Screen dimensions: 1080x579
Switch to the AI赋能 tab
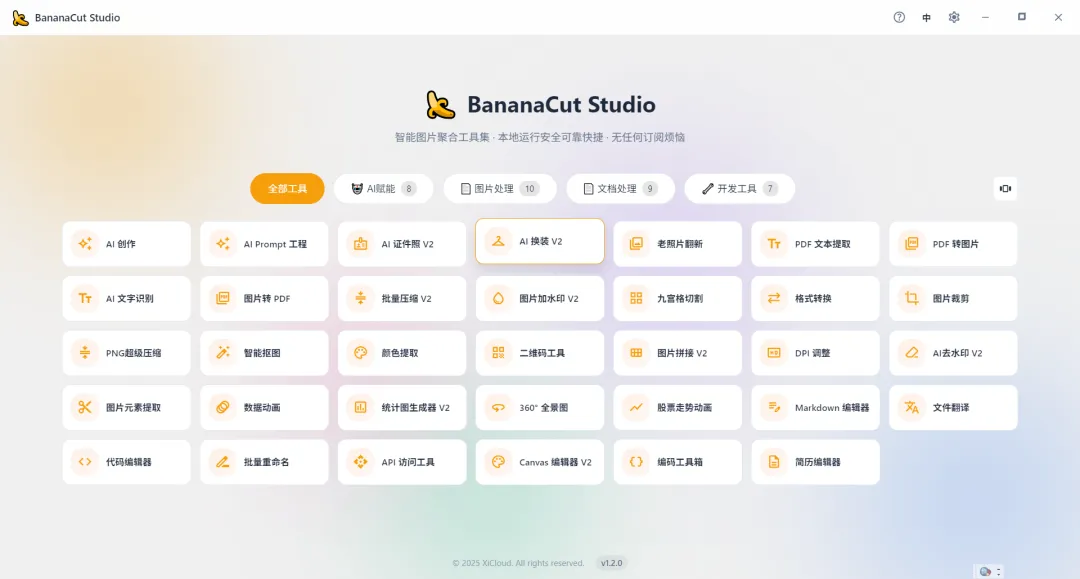click(x=384, y=189)
